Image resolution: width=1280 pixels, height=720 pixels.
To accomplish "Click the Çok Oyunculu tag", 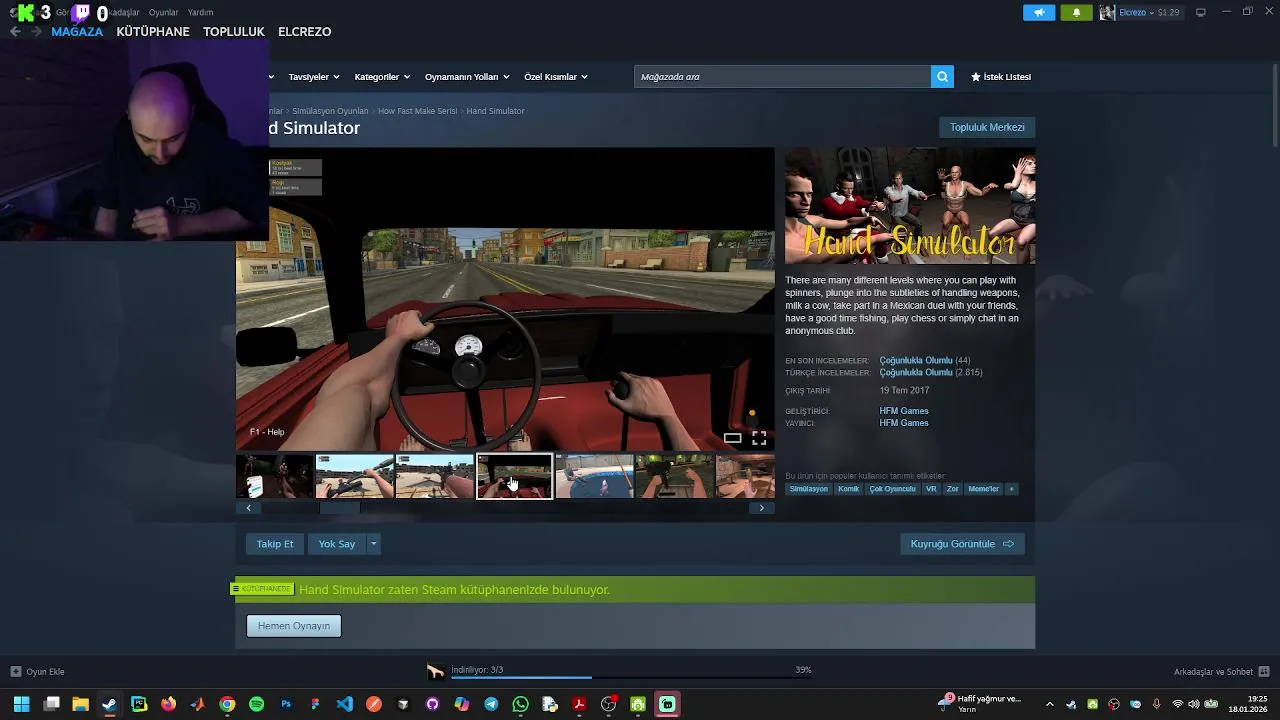I will 892,489.
